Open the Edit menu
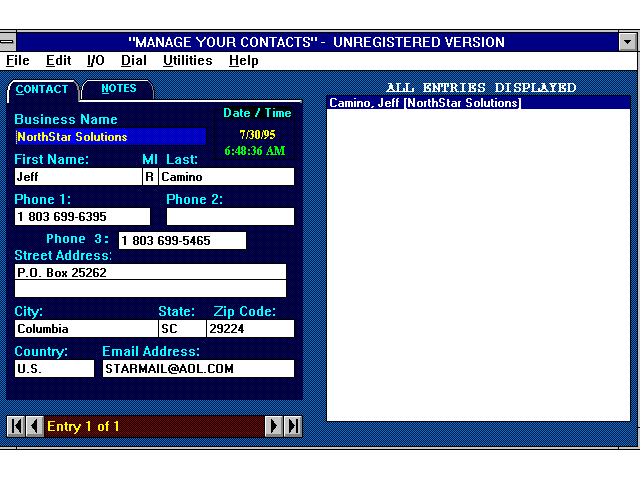The width and height of the screenshot is (640, 480). pyautogui.click(x=59, y=60)
